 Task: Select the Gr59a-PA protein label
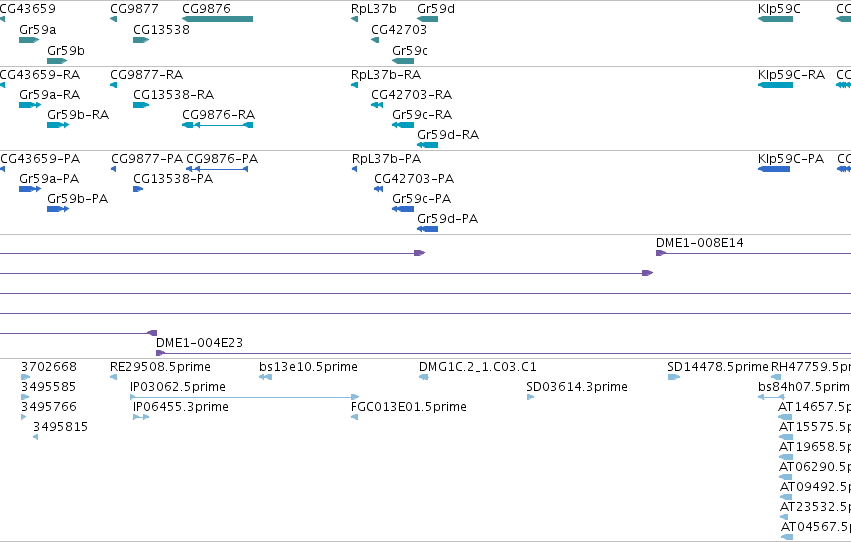pos(49,178)
